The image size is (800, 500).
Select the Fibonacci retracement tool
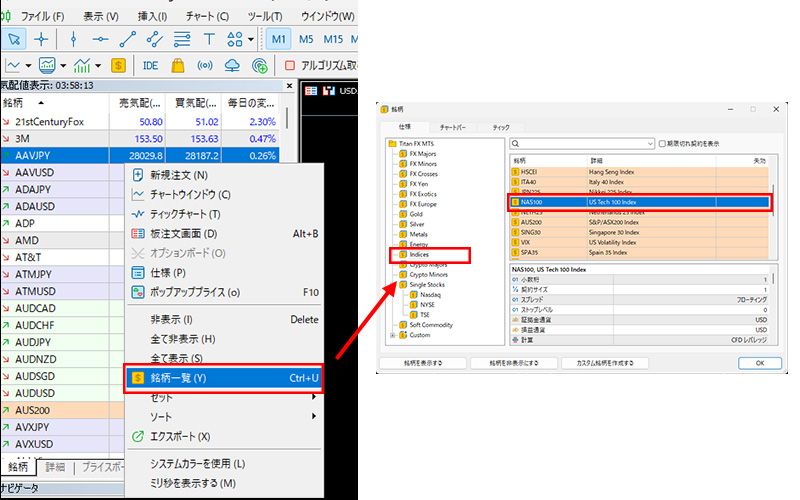point(182,39)
